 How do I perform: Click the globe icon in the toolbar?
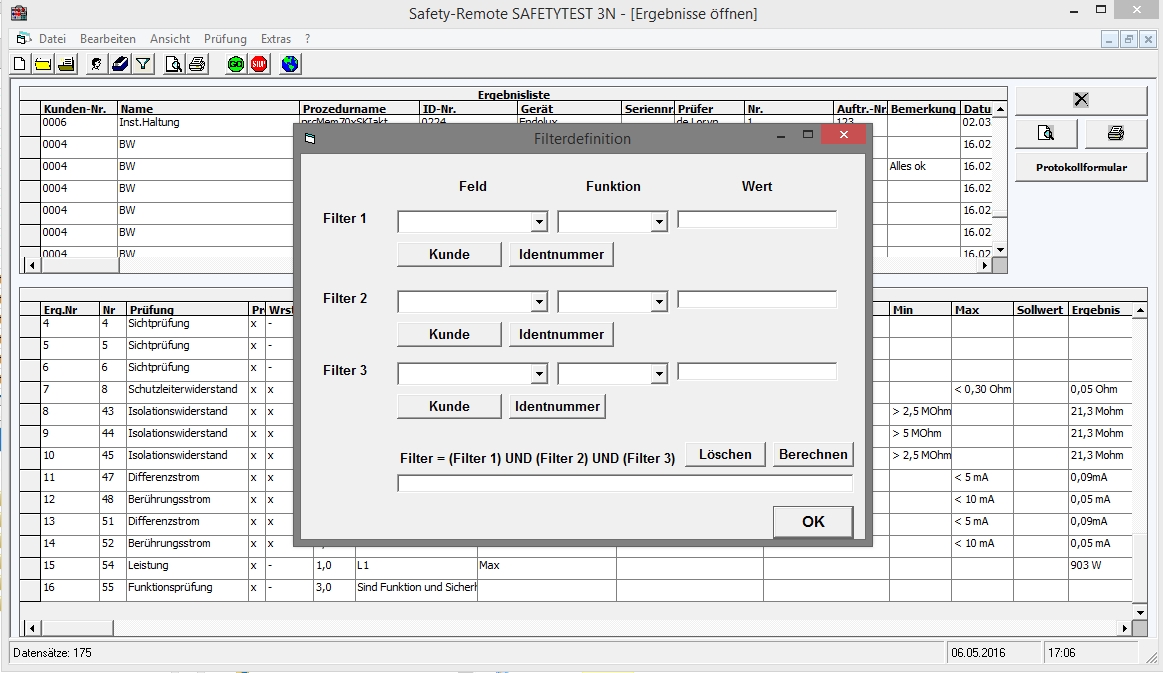(x=290, y=65)
